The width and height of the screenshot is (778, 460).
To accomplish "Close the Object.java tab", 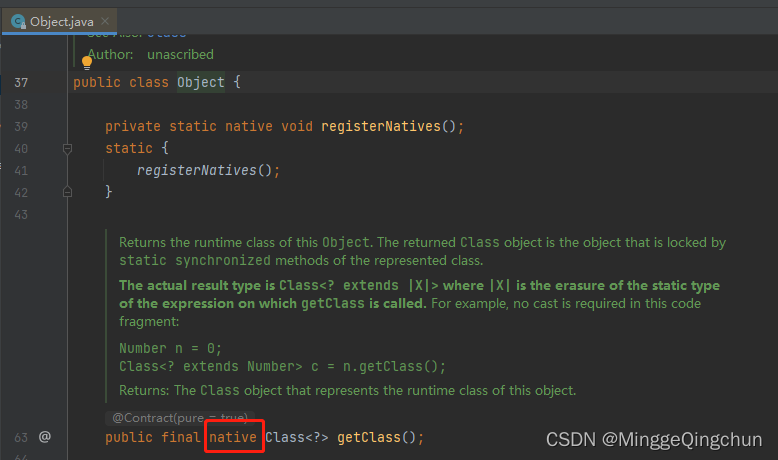I will click(105, 21).
